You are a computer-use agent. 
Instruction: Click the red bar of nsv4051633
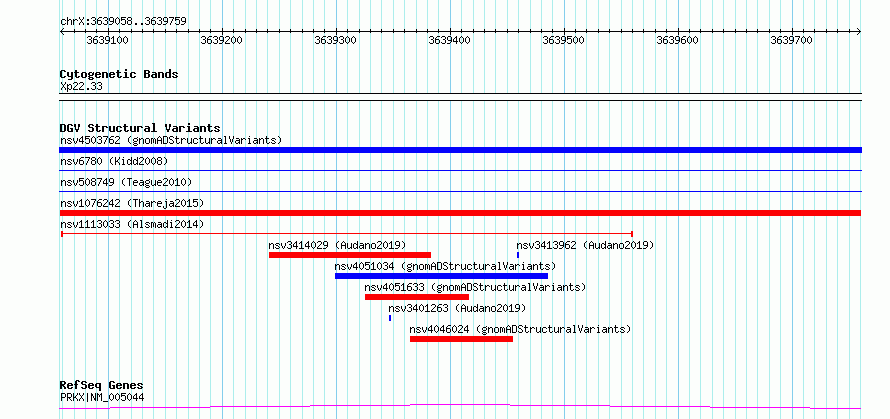point(417,297)
